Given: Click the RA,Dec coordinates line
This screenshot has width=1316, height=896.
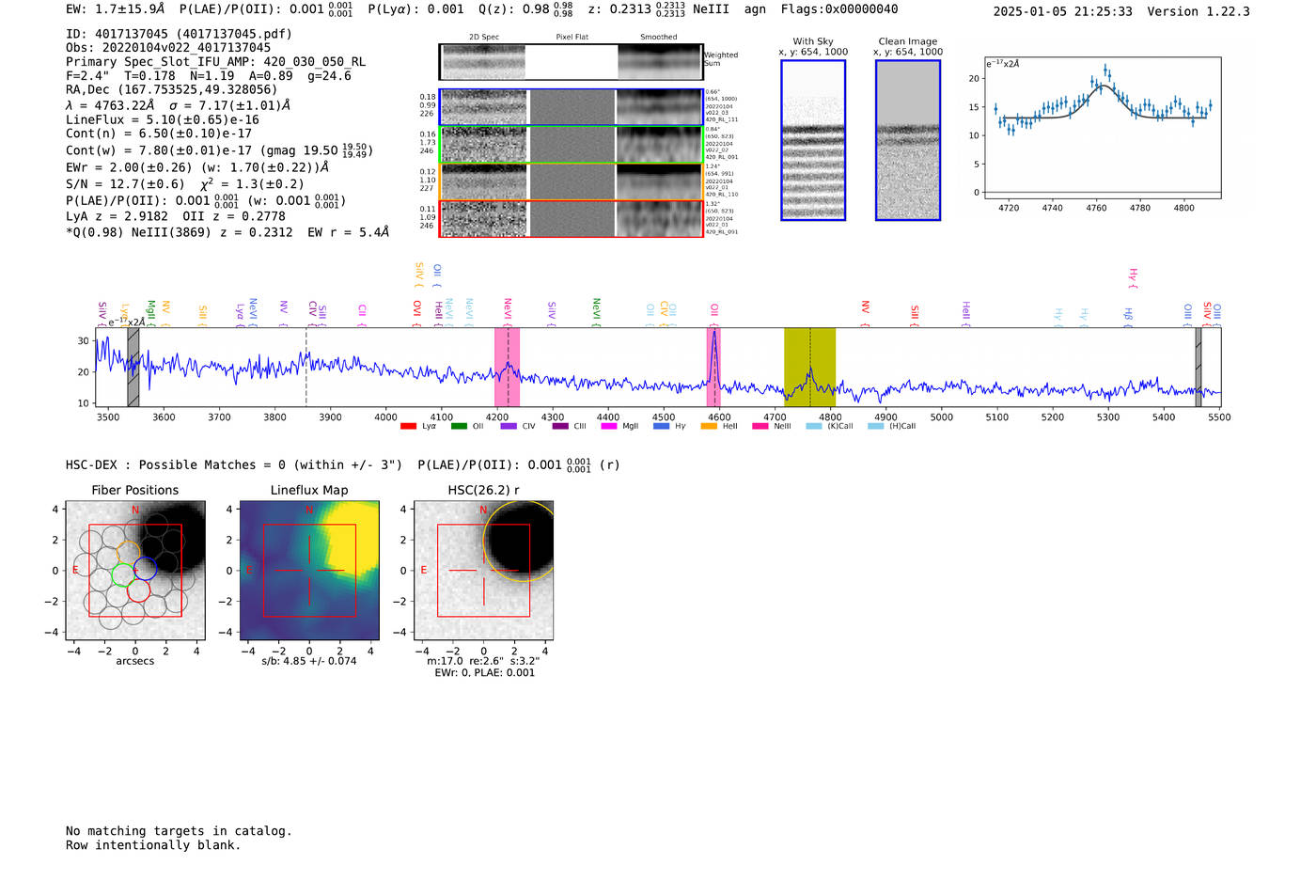Looking at the screenshot, I should tap(172, 89).
